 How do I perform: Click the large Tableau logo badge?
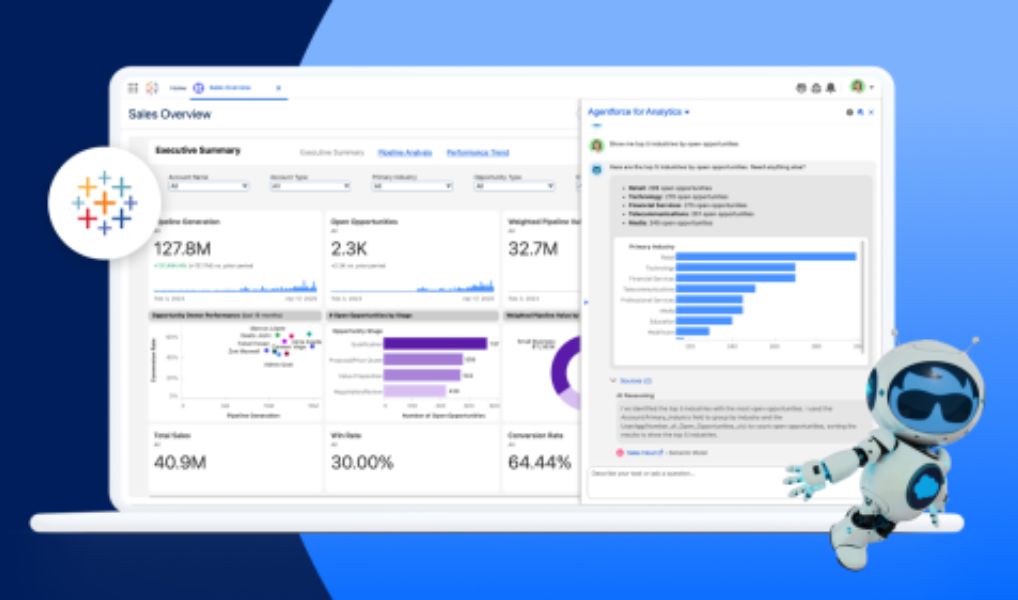tap(104, 203)
